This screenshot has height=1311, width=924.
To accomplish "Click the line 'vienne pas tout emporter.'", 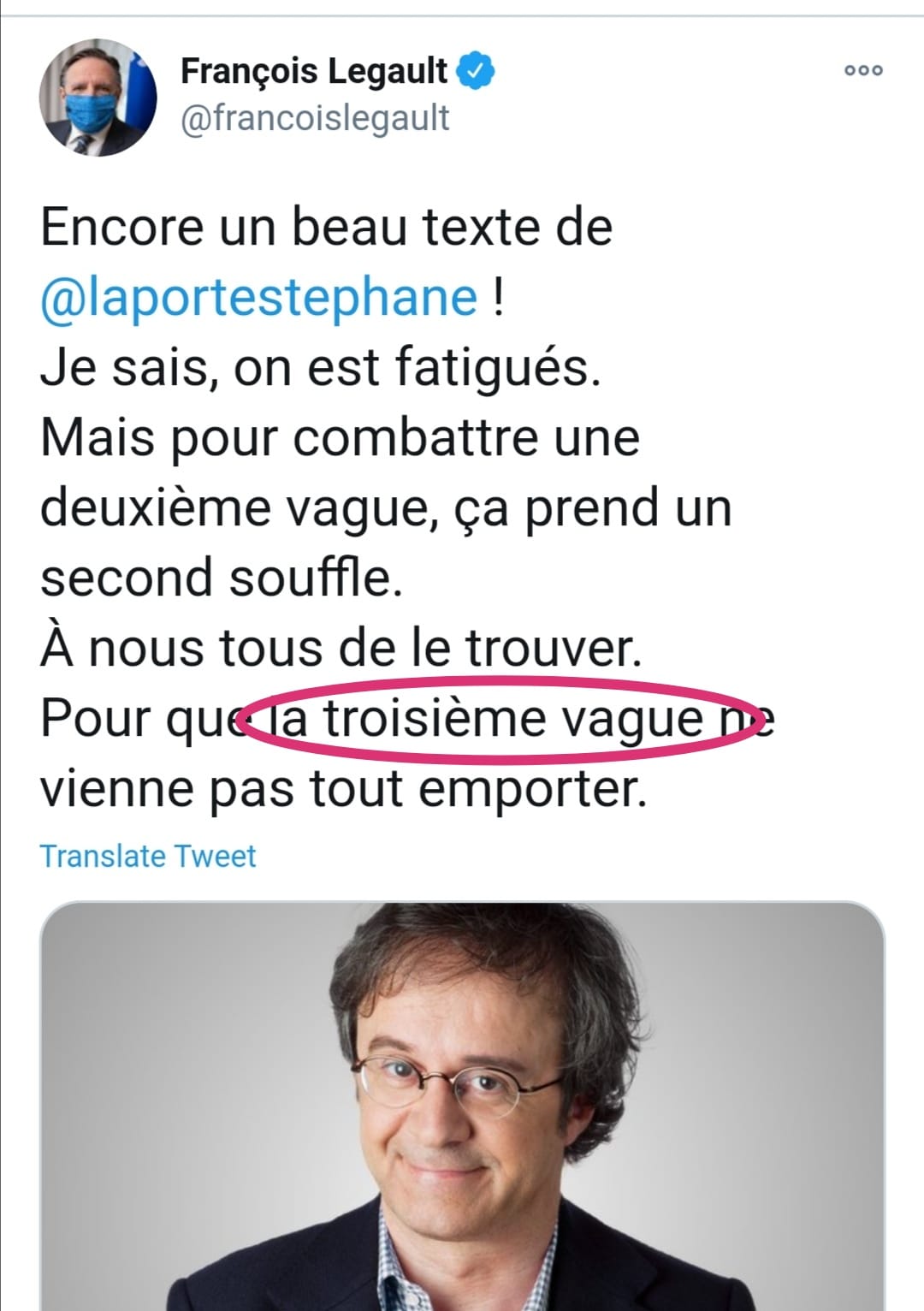I will point(344,788).
